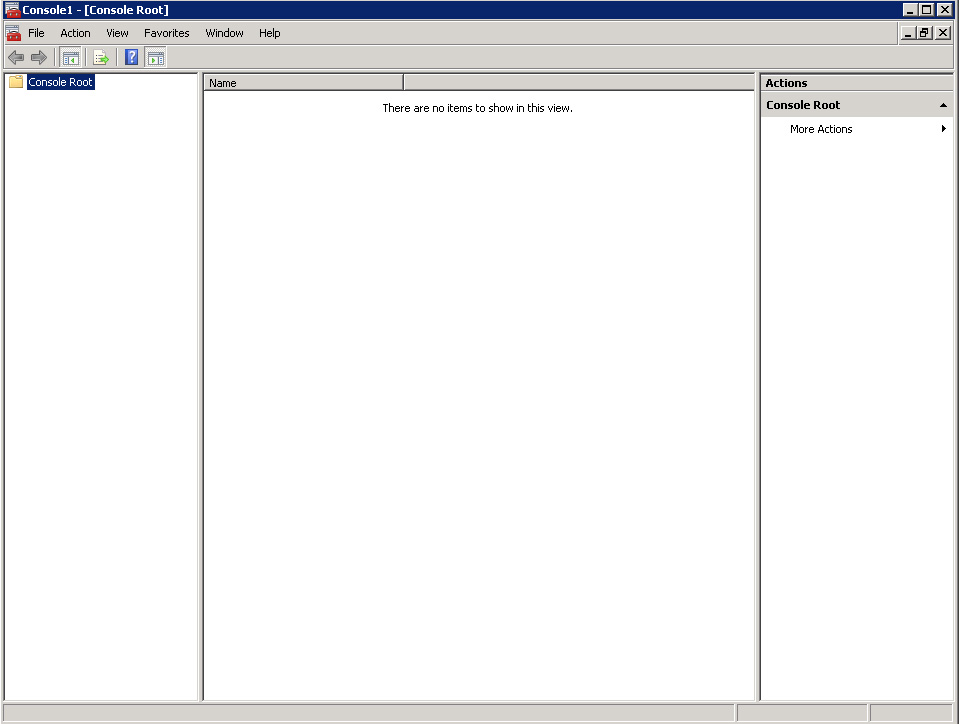Image resolution: width=959 pixels, height=724 pixels.
Task: Open the Help menu
Action: point(270,33)
